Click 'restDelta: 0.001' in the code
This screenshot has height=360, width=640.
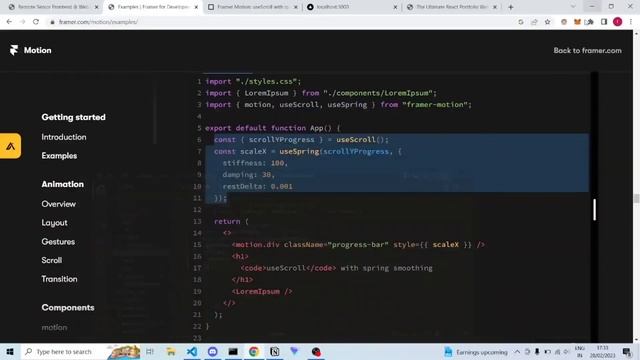click(257, 187)
